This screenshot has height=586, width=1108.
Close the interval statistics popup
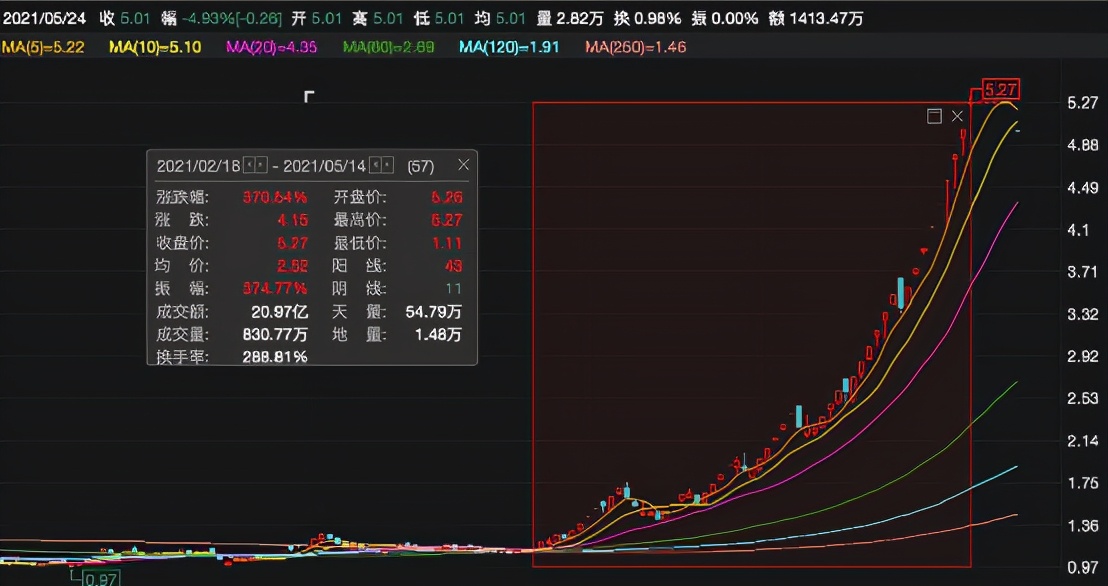pos(463,165)
